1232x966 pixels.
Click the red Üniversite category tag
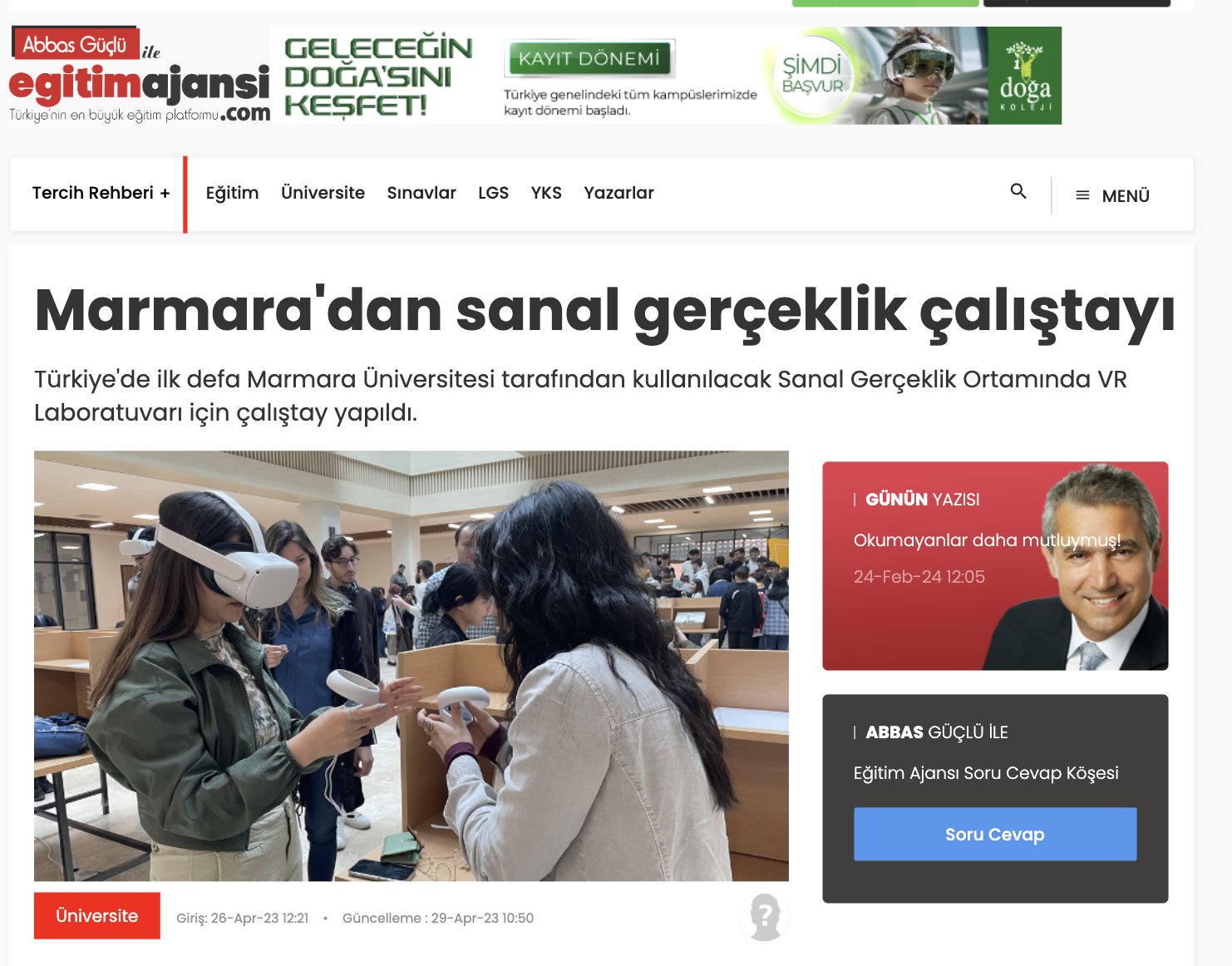97,915
